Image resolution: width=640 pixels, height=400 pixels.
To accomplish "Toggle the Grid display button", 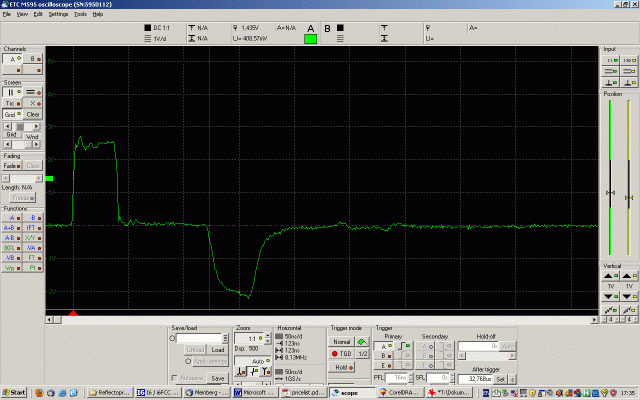I will tap(11, 114).
